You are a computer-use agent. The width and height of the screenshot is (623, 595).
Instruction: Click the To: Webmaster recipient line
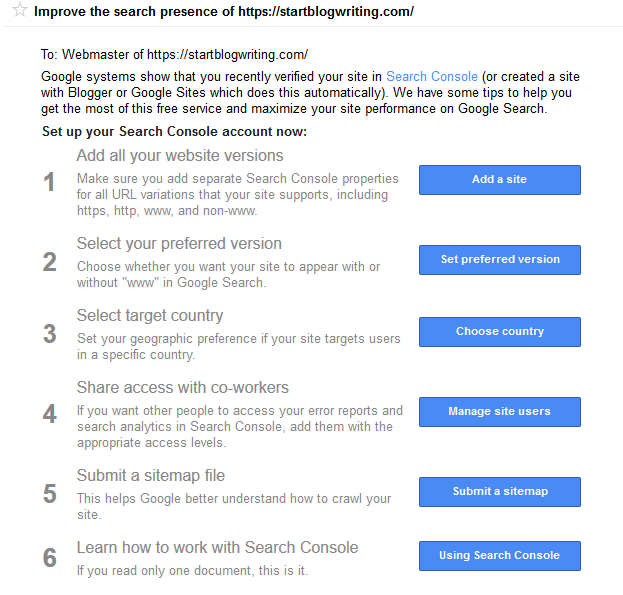pos(174,54)
